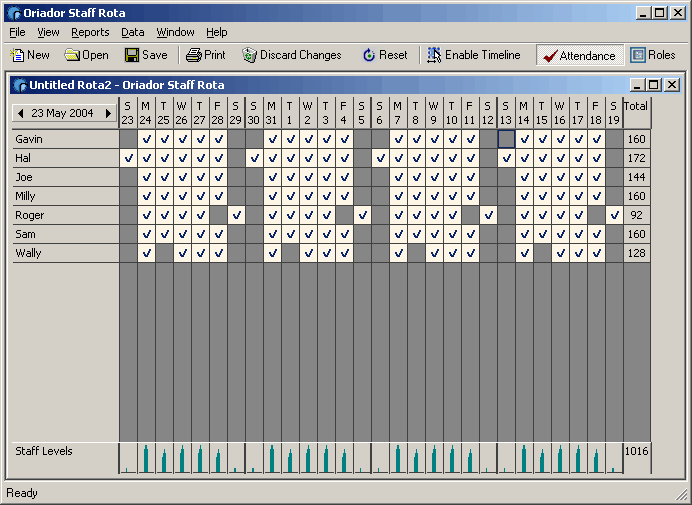Click the red Attendance checkmark icon

[x=550, y=56]
